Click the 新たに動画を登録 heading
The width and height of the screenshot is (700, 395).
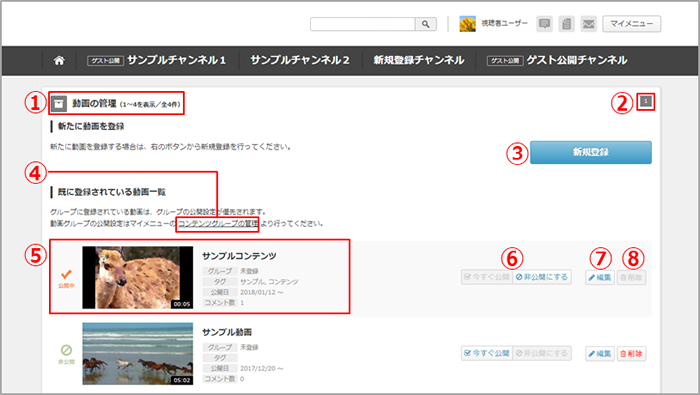[x=91, y=126]
